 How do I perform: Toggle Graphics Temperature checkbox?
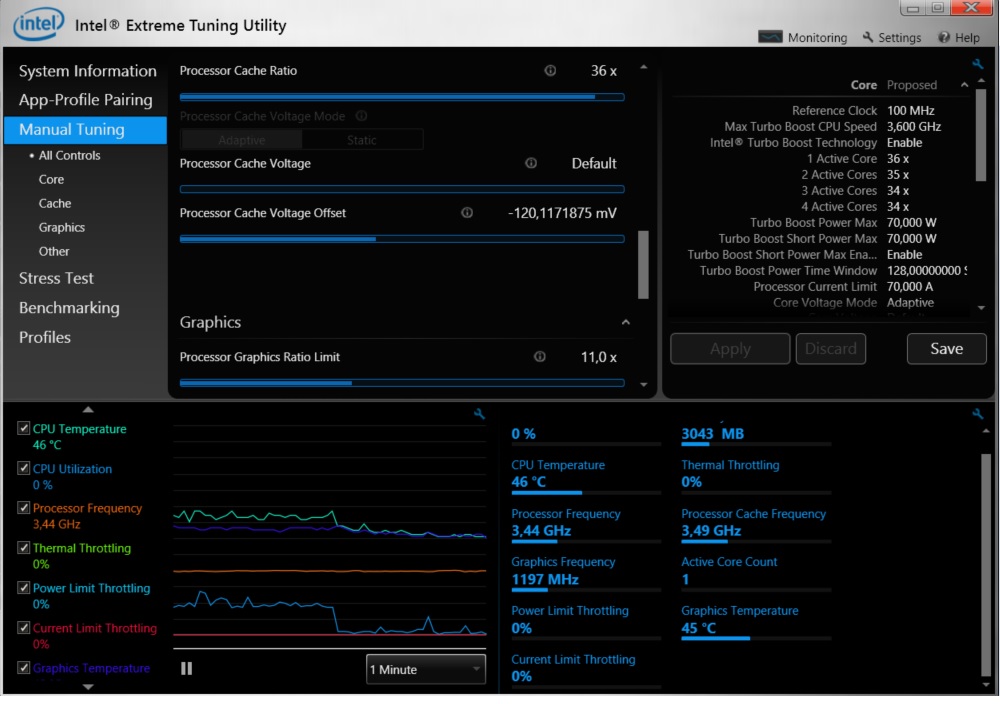pyautogui.click(x=24, y=667)
